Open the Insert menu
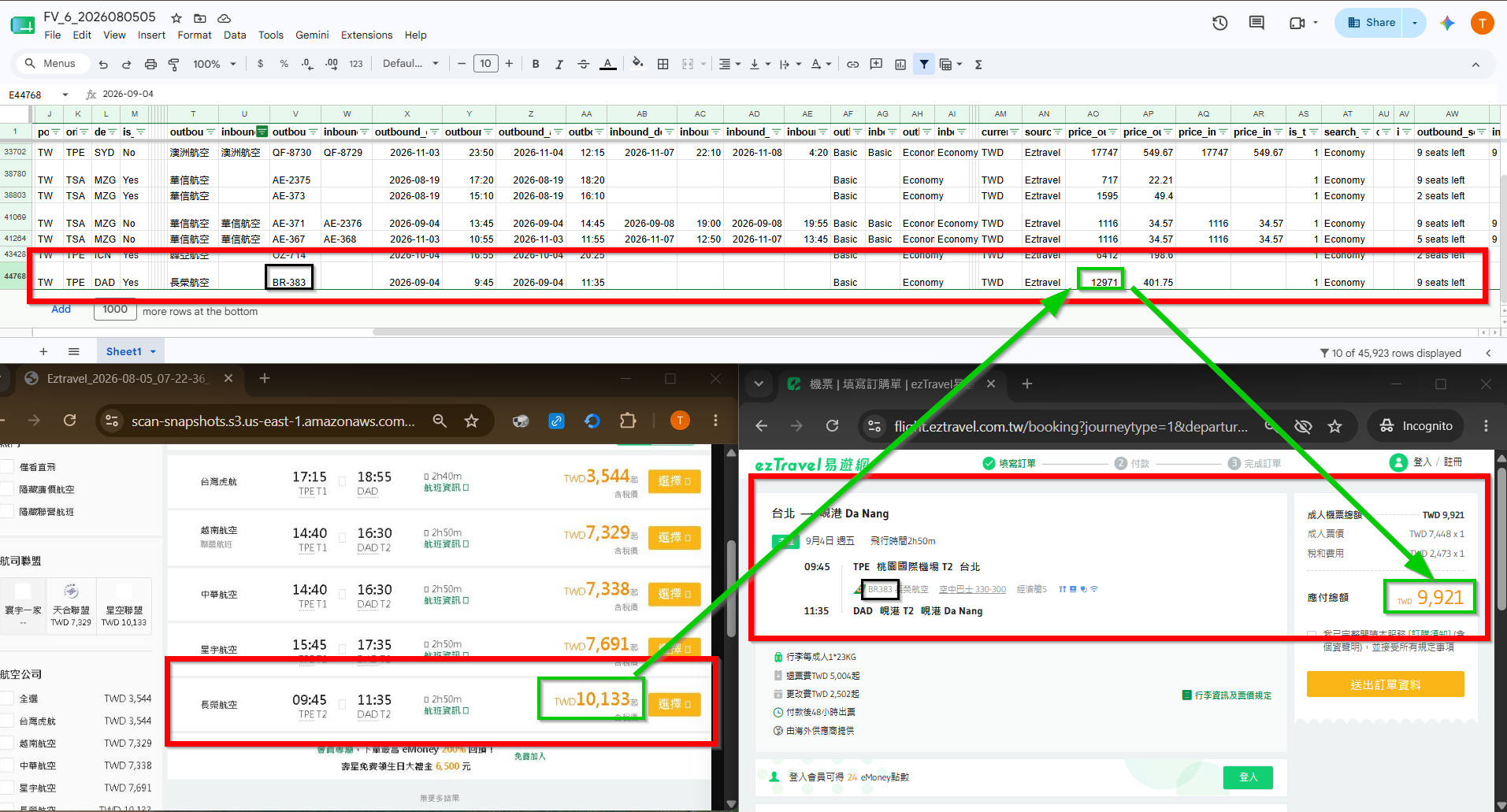The height and width of the screenshot is (812, 1507). (x=151, y=35)
